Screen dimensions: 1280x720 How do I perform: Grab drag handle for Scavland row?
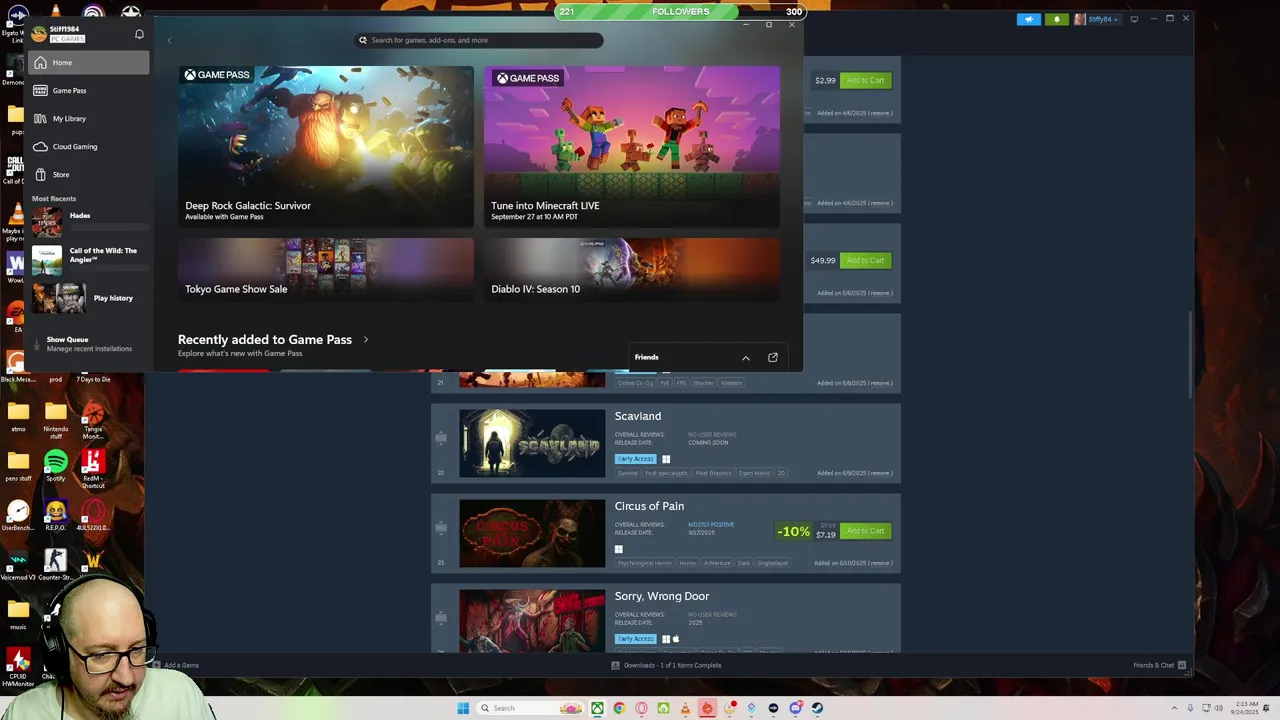[441, 438]
